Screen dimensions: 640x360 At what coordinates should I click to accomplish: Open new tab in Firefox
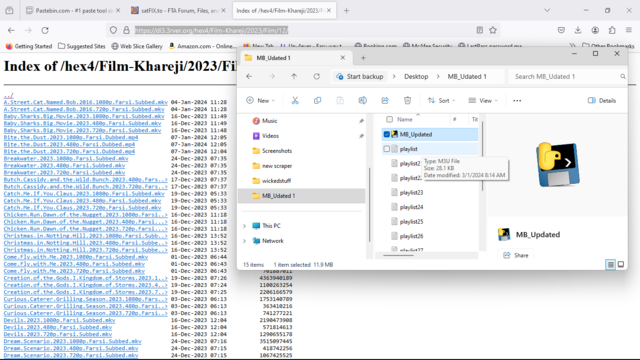pyautogui.click(x=347, y=11)
